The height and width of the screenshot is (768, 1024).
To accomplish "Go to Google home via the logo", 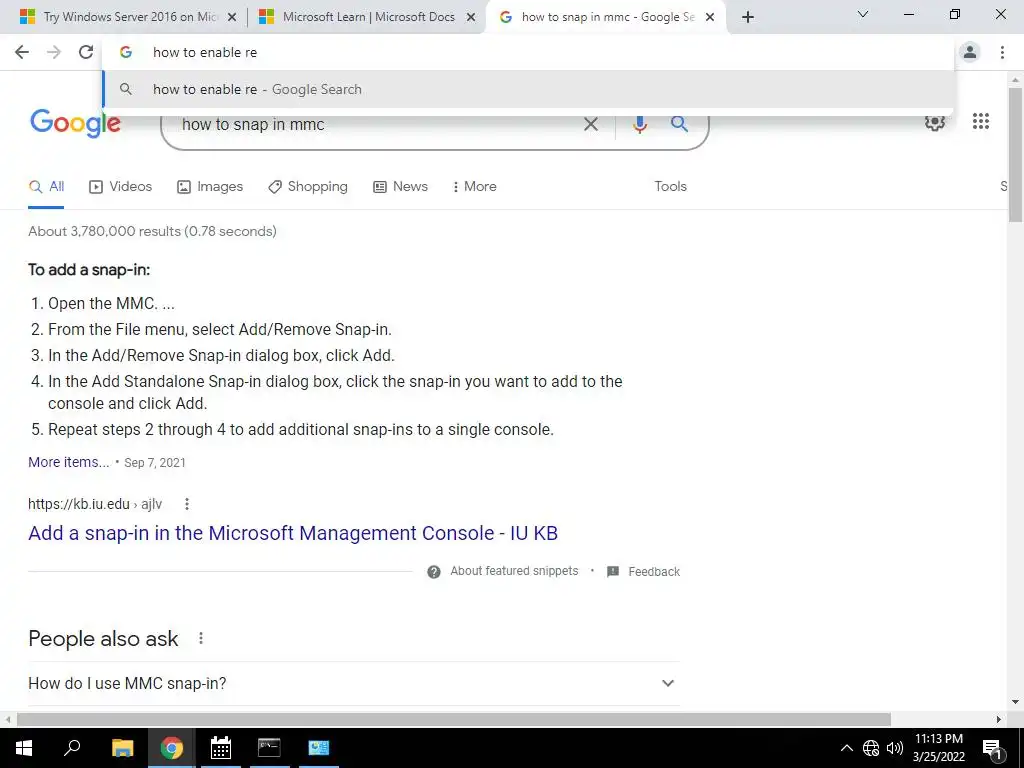I will coord(75,123).
